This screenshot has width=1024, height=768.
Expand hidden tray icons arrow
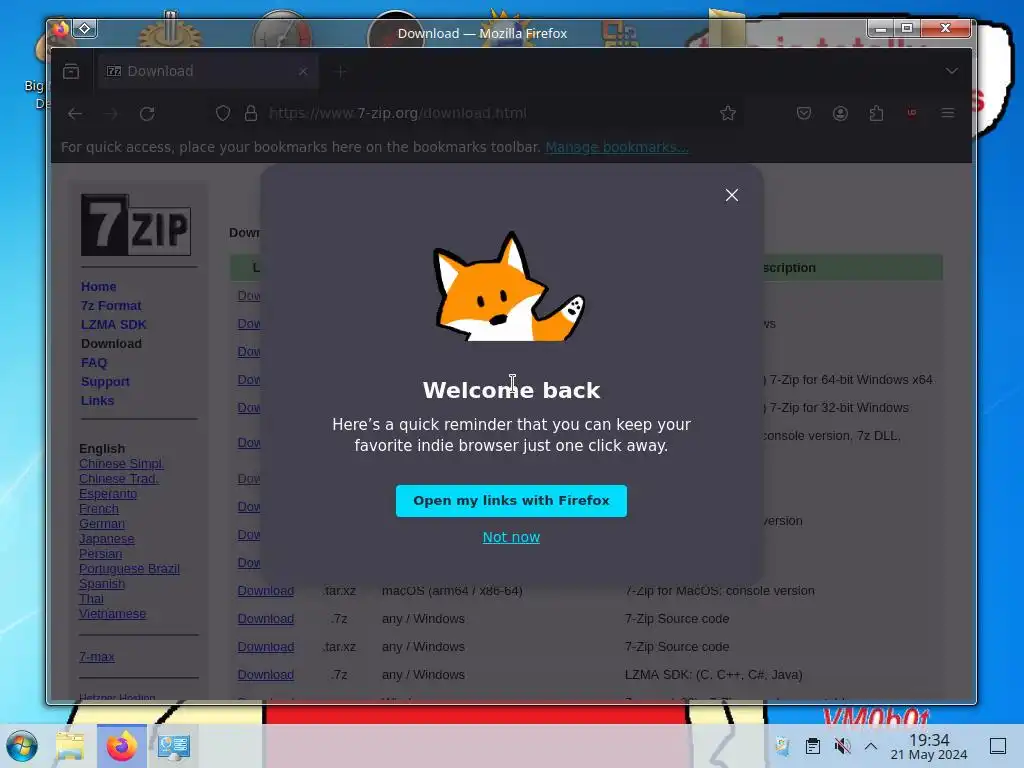[871, 746]
